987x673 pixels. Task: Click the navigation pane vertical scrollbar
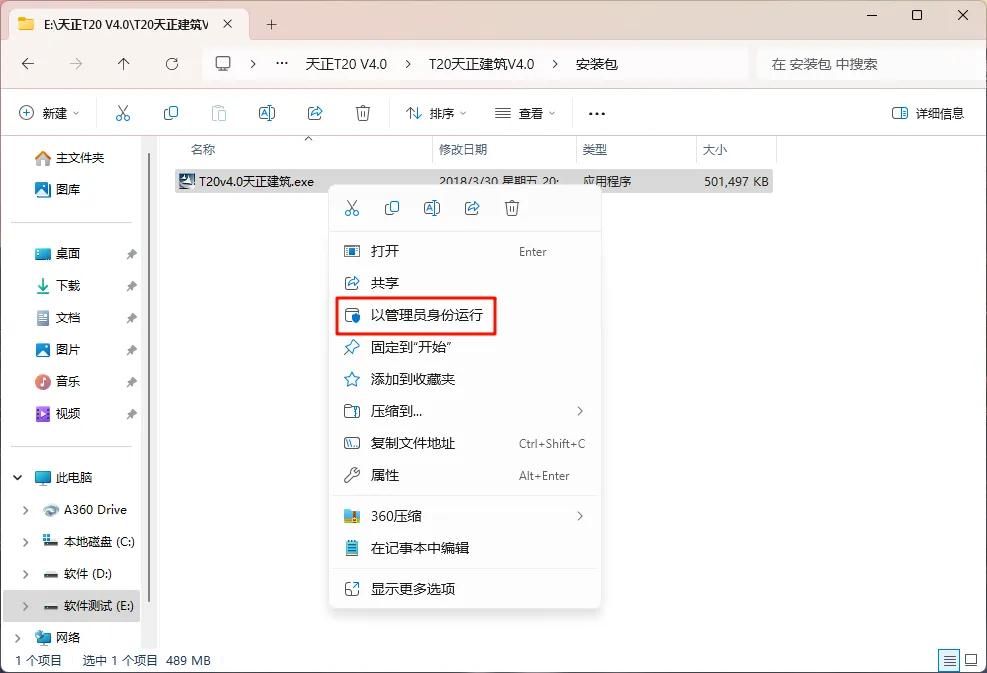coord(149,378)
